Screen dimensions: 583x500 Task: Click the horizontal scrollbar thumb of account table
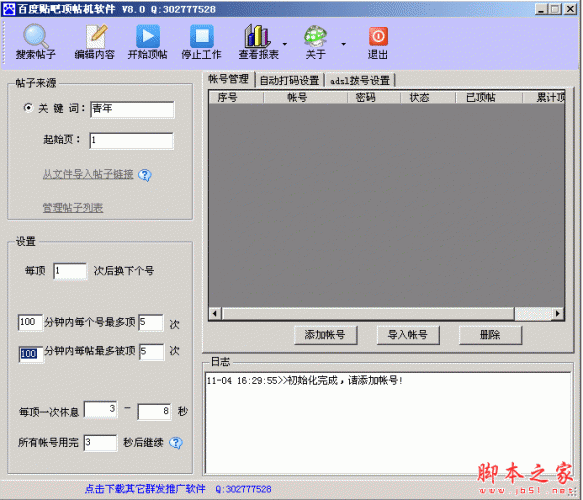[x=368, y=313]
